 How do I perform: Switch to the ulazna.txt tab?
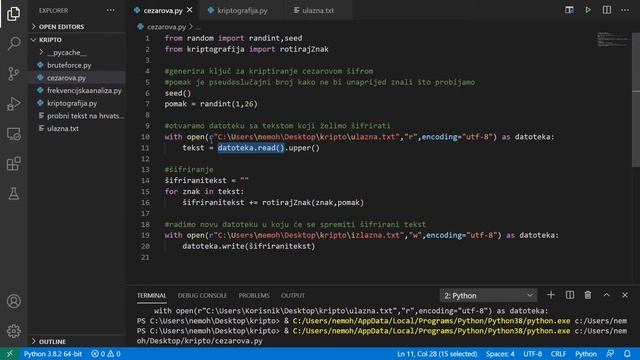pyautogui.click(x=318, y=11)
